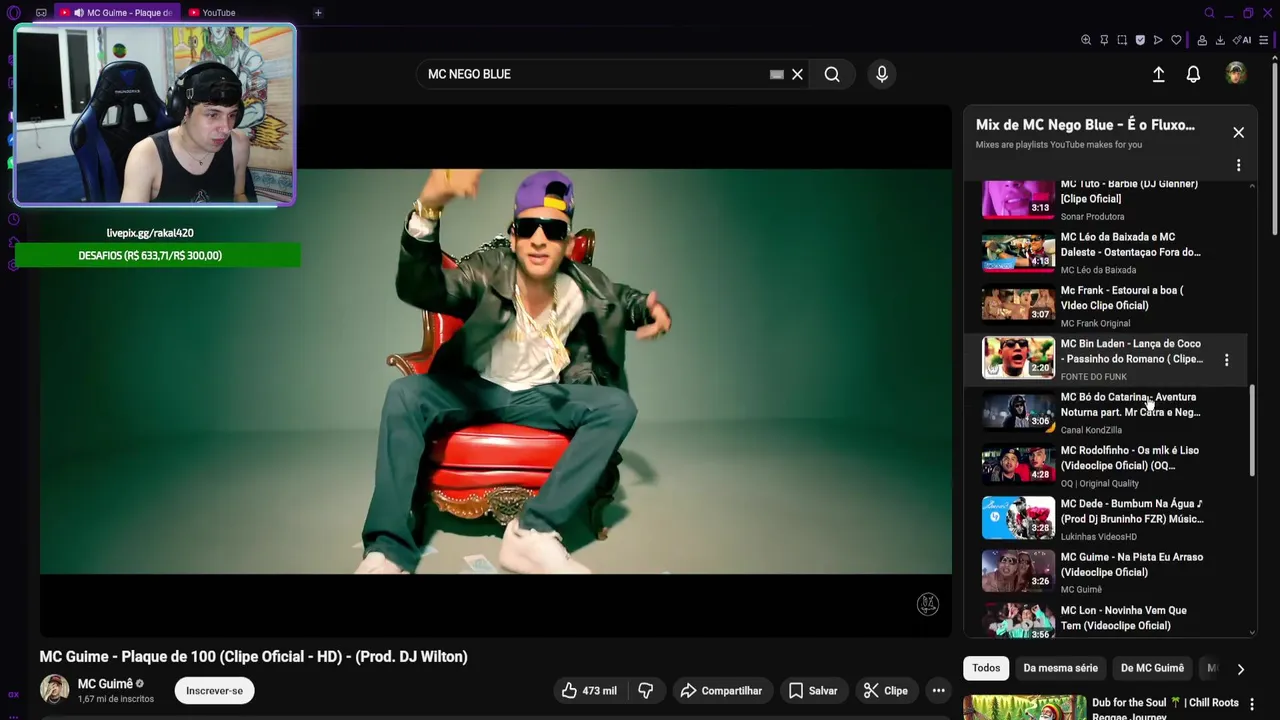Screen dimensions: 1280x720
Task: Click the Mix de MC Nego Blue title
Action: pos(1085,125)
